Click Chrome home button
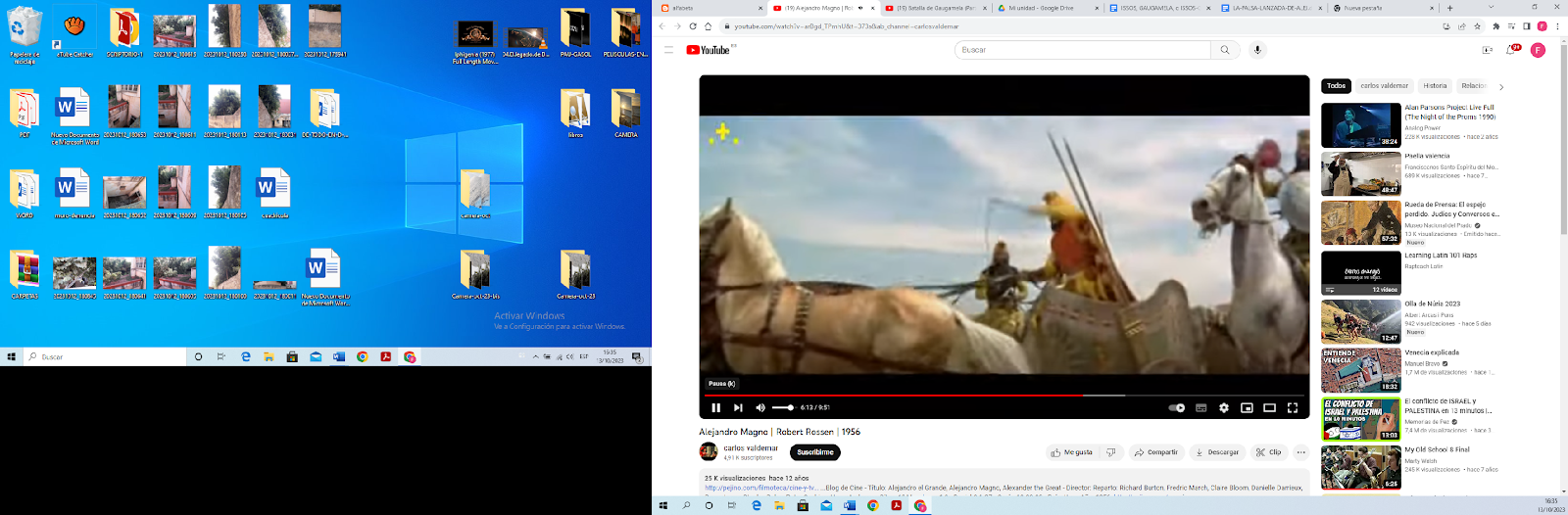 pos(708,26)
